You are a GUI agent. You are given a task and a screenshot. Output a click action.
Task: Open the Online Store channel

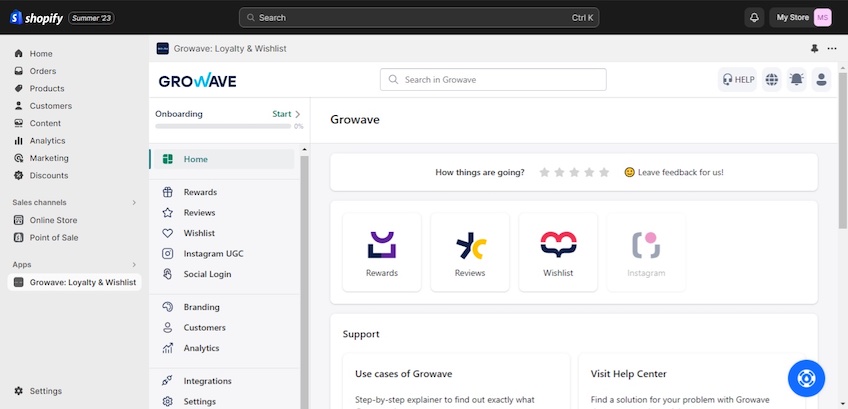[x=53, y=220]
